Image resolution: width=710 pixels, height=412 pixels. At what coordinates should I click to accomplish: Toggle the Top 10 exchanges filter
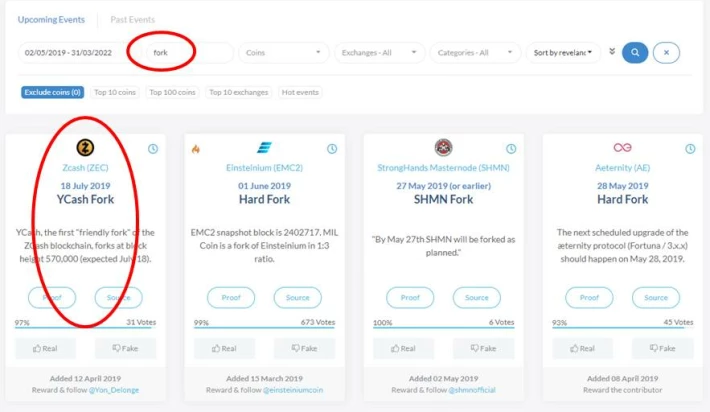coord(239,92)
